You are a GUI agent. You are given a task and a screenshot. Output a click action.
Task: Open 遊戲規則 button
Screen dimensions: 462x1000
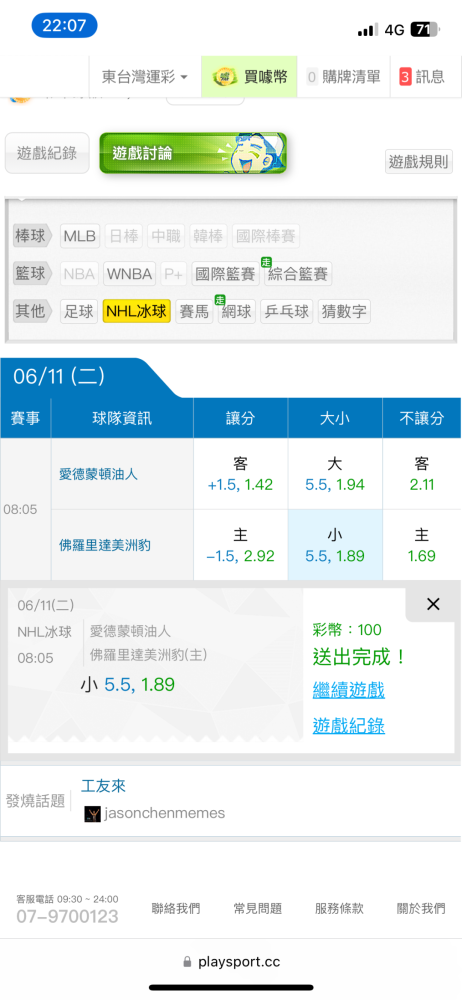tap(419, 161)
